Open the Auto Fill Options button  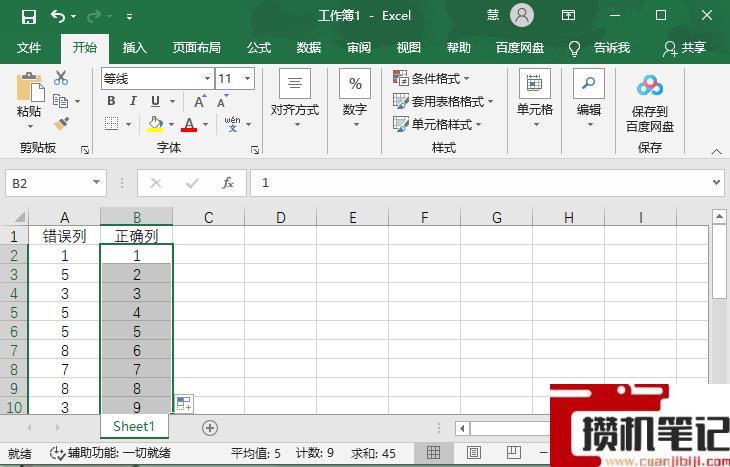pos(184,404)
